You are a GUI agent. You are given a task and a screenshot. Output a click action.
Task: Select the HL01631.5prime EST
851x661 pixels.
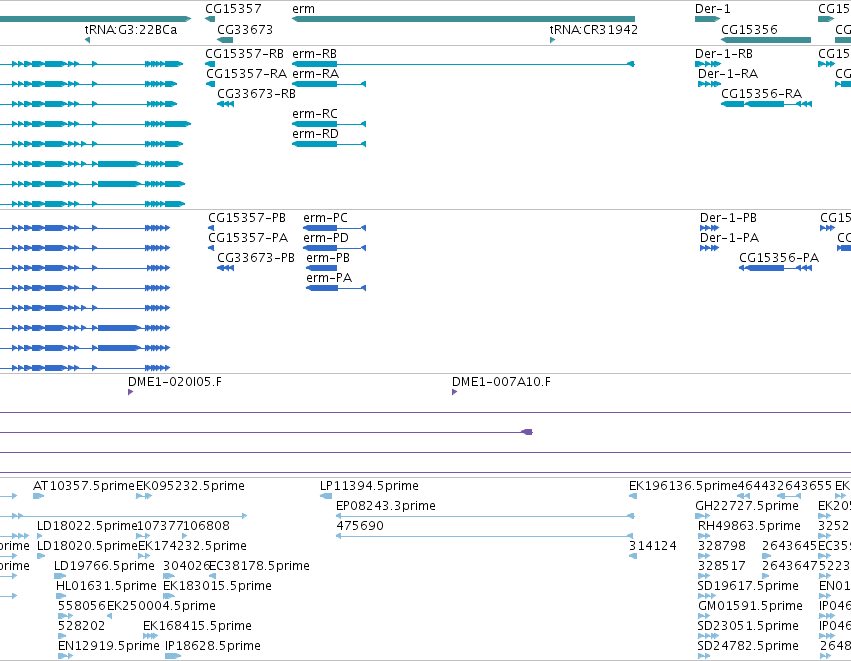[x=61, y=596]
